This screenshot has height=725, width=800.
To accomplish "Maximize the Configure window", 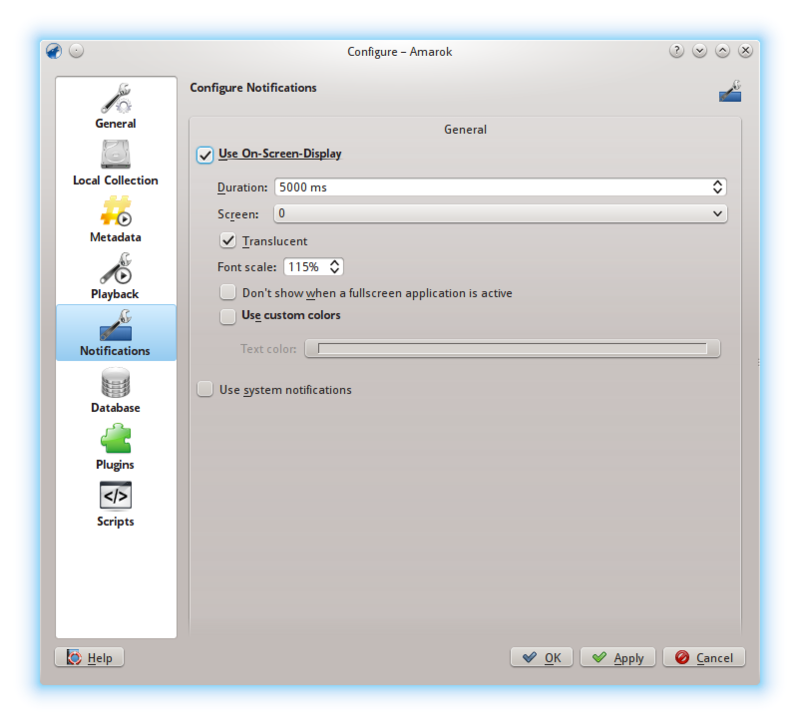I will point(722,51).
